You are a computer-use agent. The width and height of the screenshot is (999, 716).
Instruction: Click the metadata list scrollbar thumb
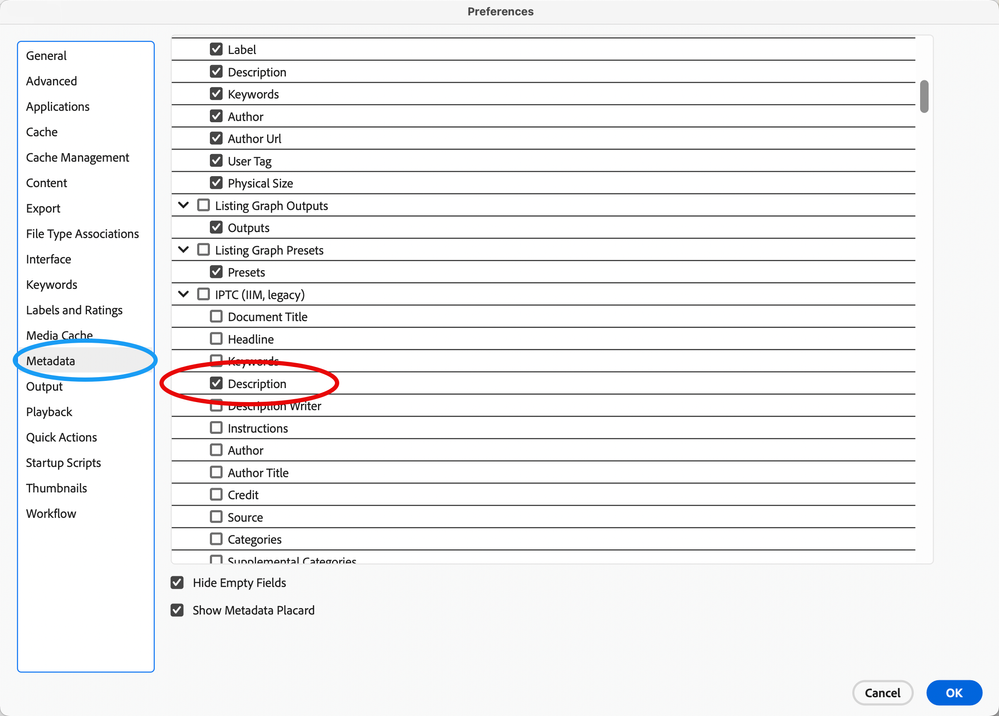[925, 96]
